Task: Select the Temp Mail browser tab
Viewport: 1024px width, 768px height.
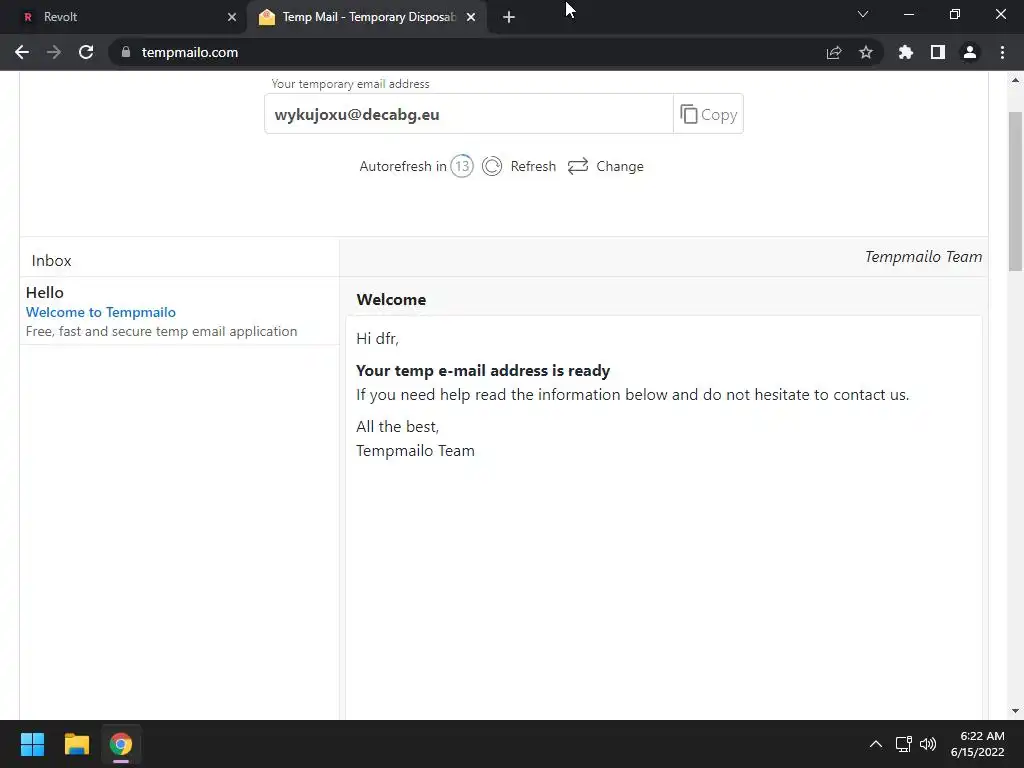Action: click(366, 17)
